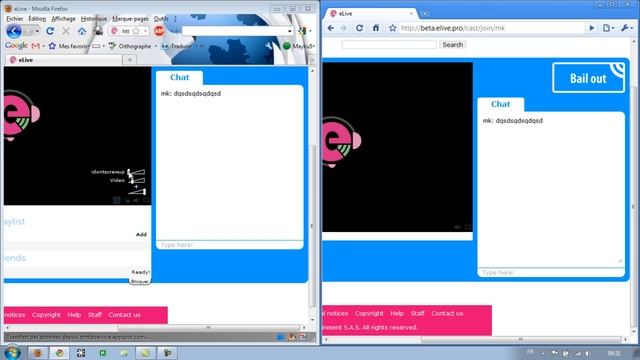
Task: Click the Type here chat input in Firefox
Action: point(229,245)
